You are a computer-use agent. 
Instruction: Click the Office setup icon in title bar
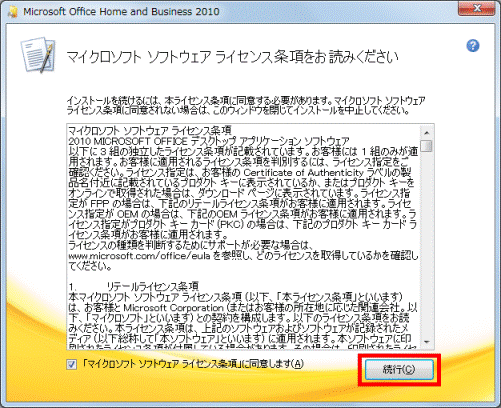click(13, 12)
